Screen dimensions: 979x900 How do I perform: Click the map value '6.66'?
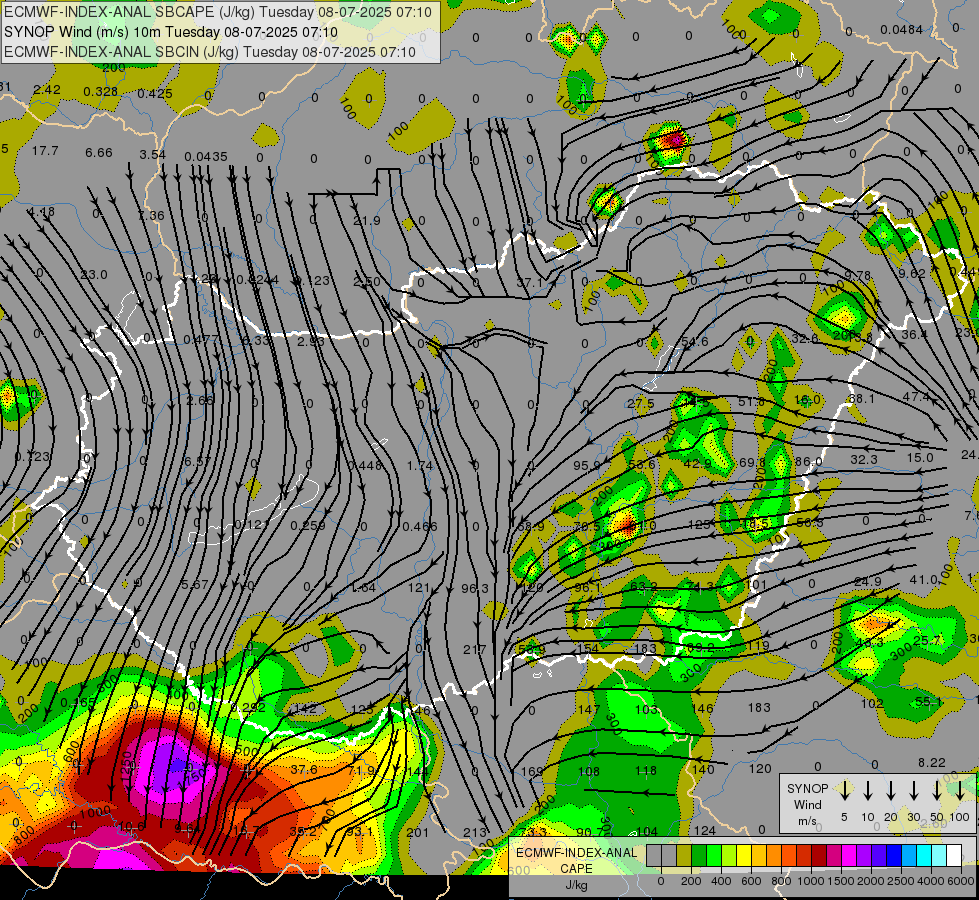tap(99, 152)
